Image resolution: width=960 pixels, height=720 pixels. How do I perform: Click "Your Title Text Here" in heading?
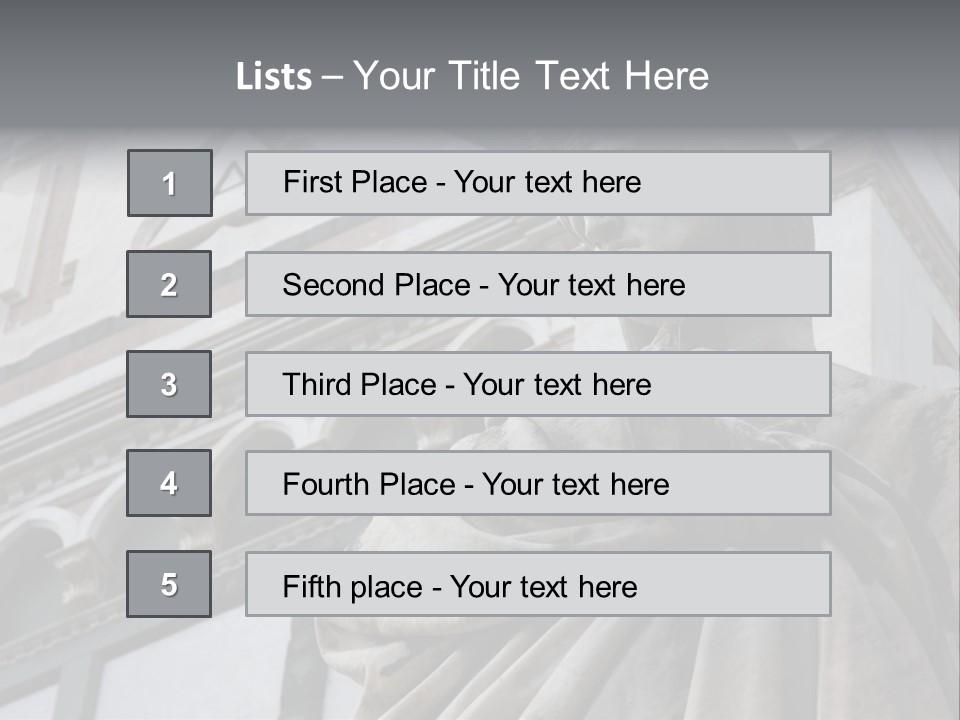point(531,77)
